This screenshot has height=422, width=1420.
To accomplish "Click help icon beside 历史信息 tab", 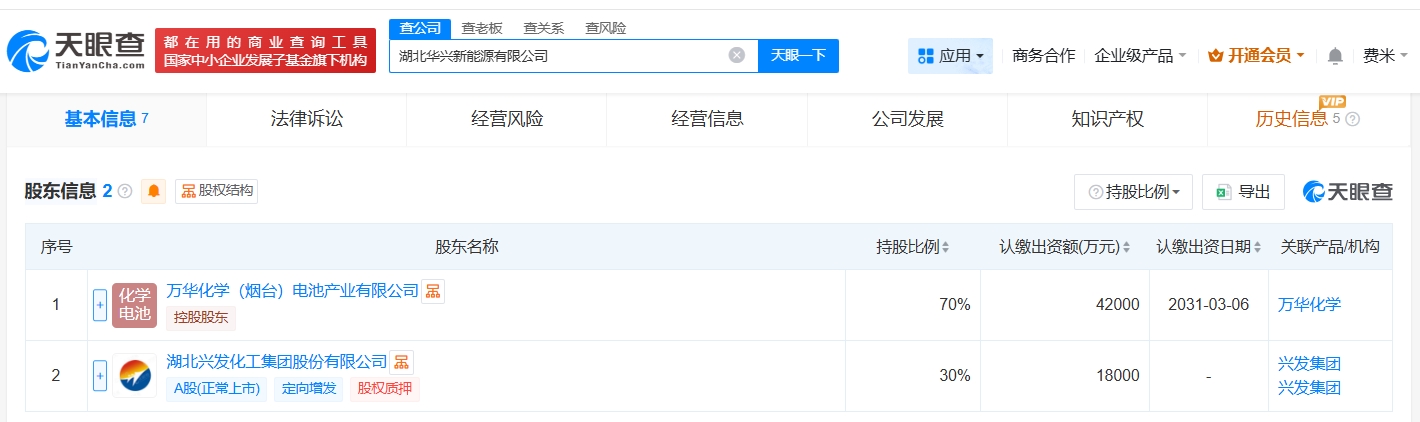I will pyautogui.click(x=1353, y=120).
